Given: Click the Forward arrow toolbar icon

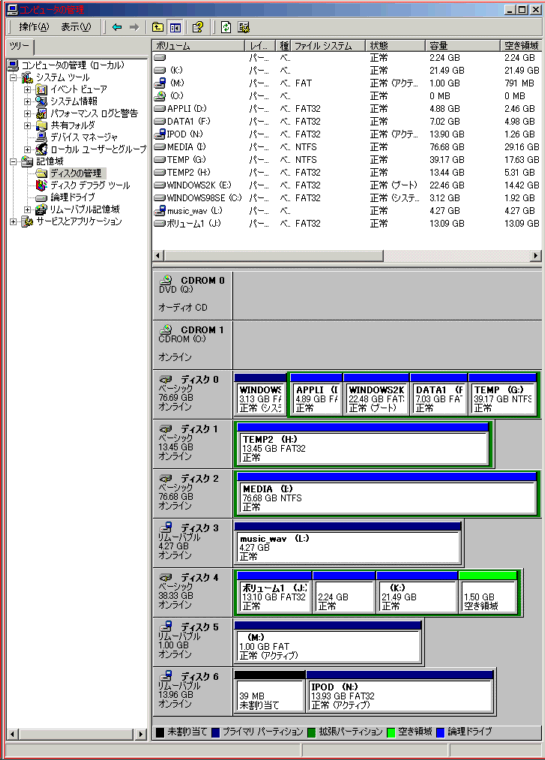Looking at the screenshot, I should point(134,27).
